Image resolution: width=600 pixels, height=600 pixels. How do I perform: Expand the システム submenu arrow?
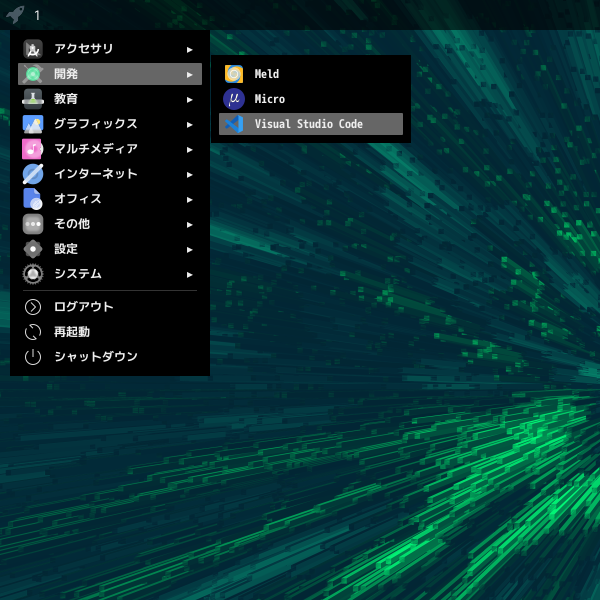190,274
